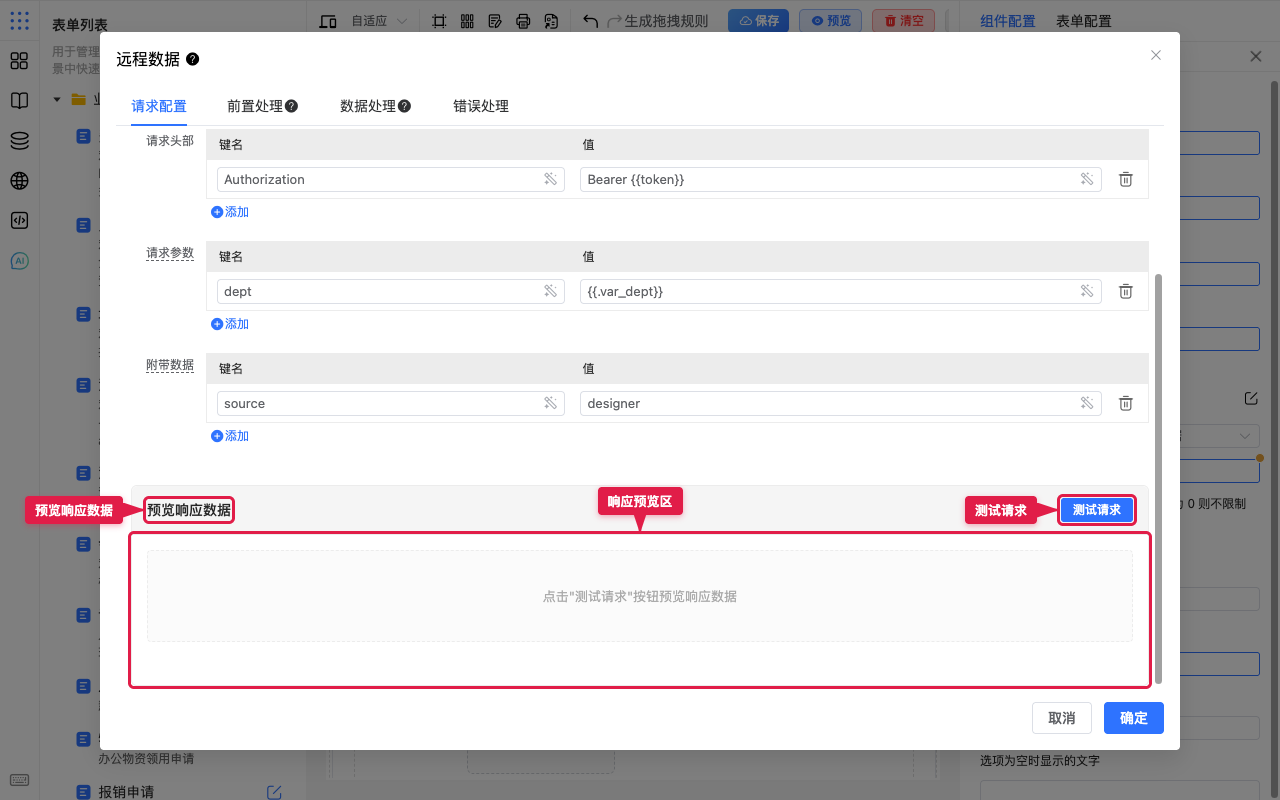
Task: Click the dialog's vertical scrollbar
Action: [x=1159, y=478]
